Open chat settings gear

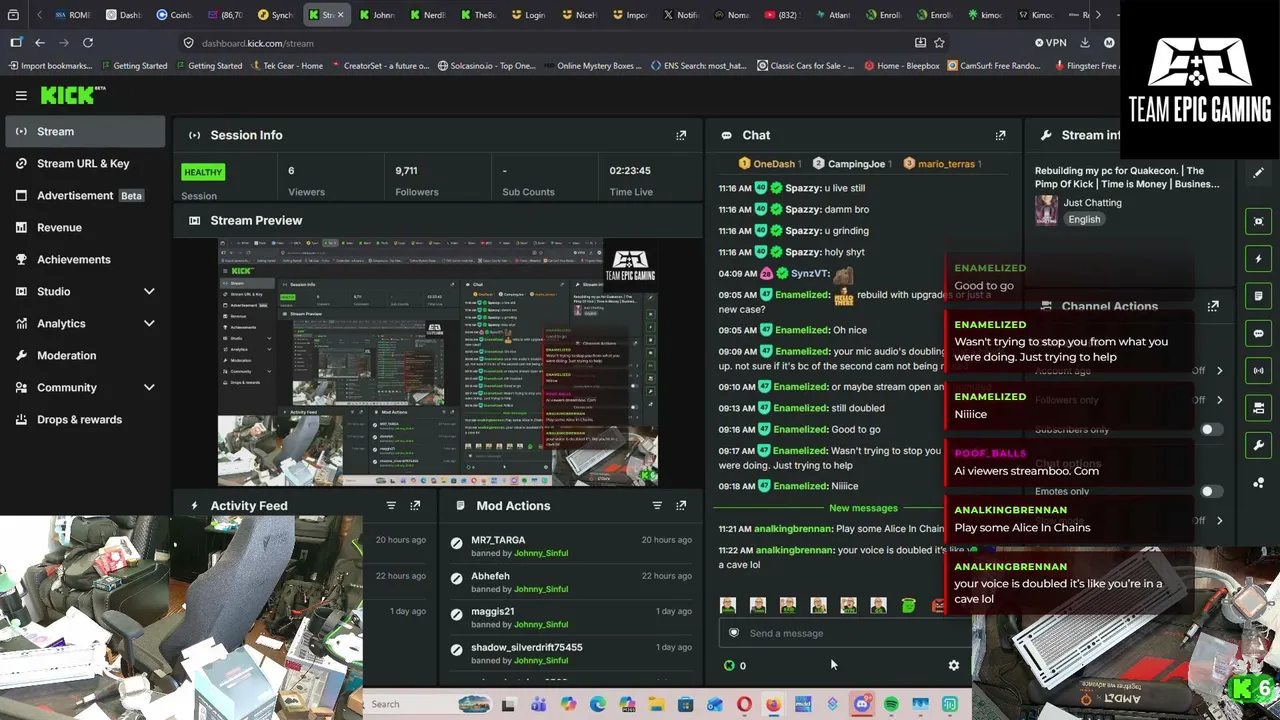953,665
